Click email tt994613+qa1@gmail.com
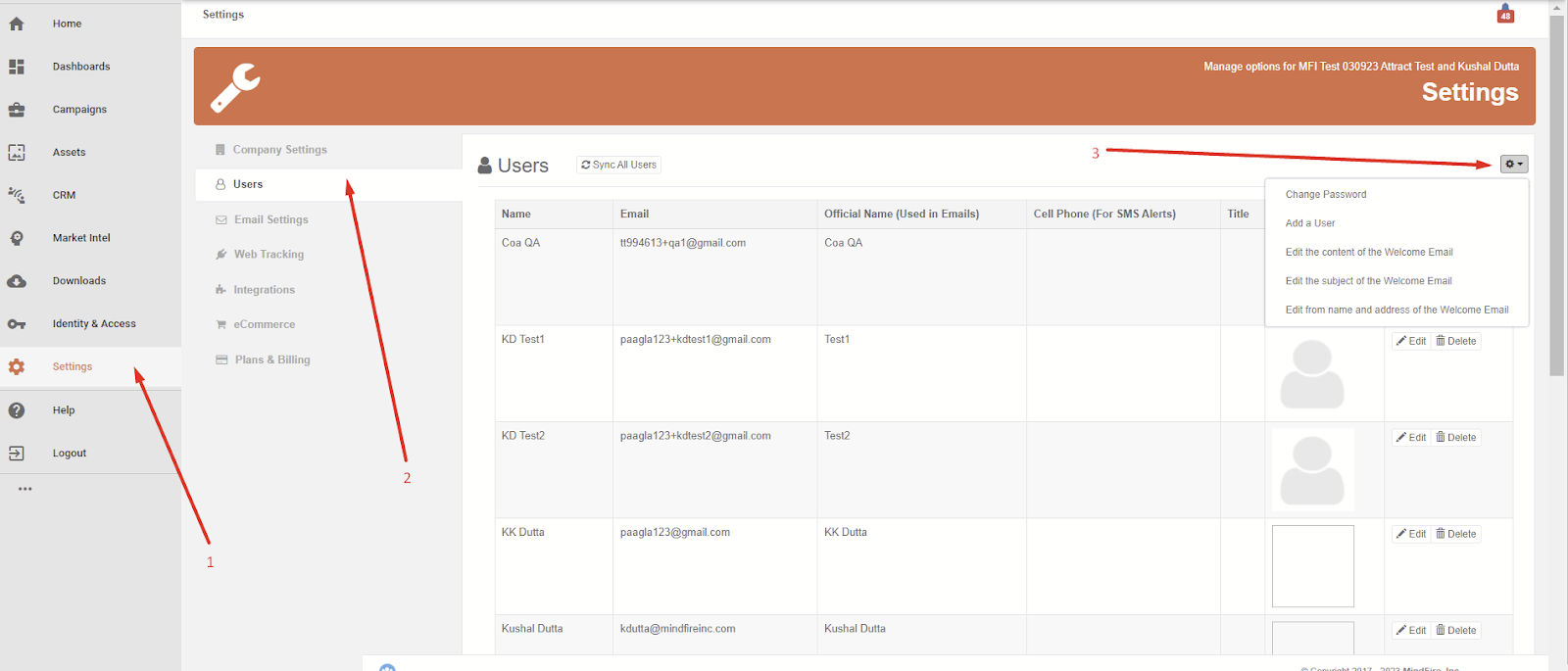 [683, 243]
